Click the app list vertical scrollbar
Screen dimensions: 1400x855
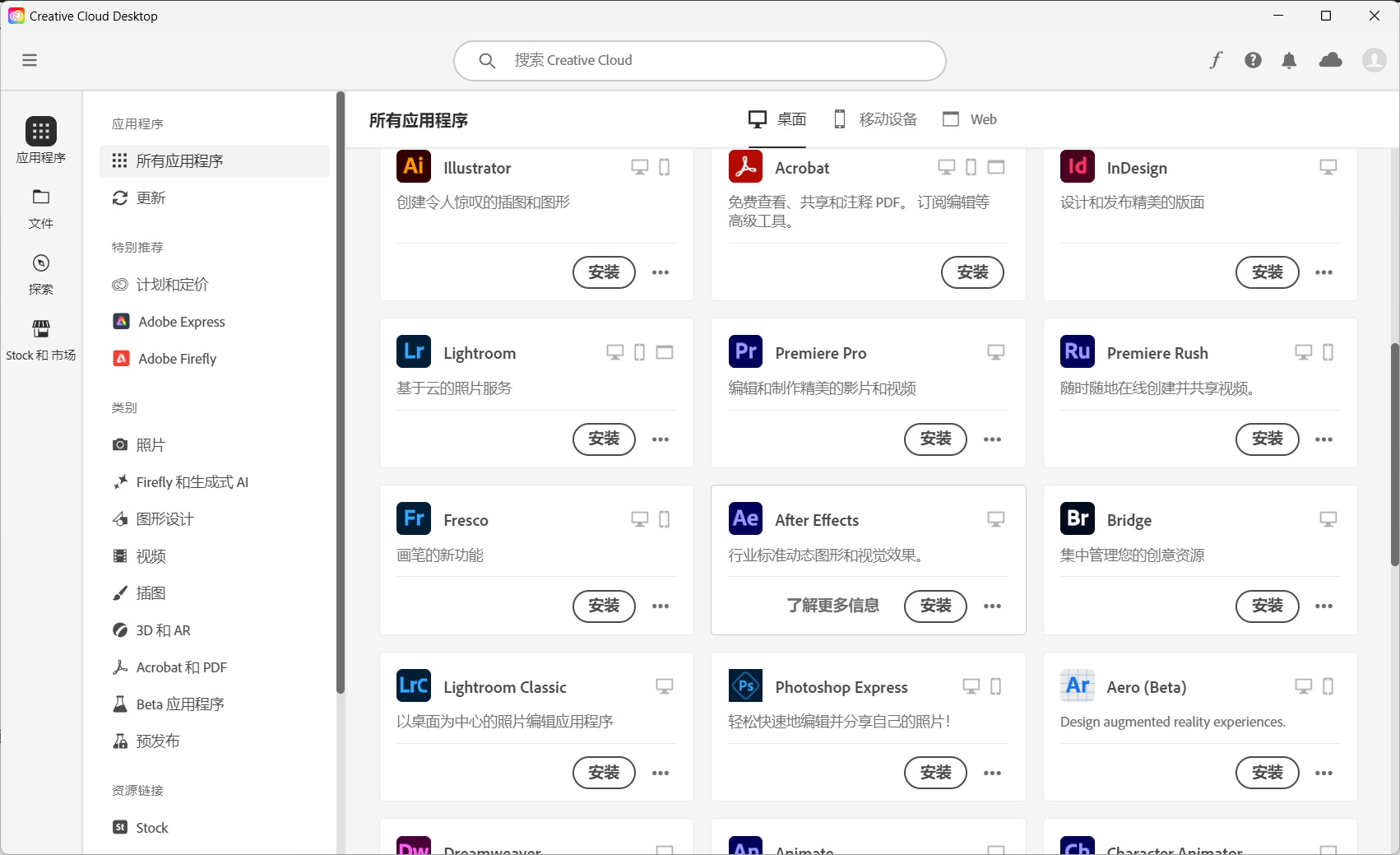1394,454
